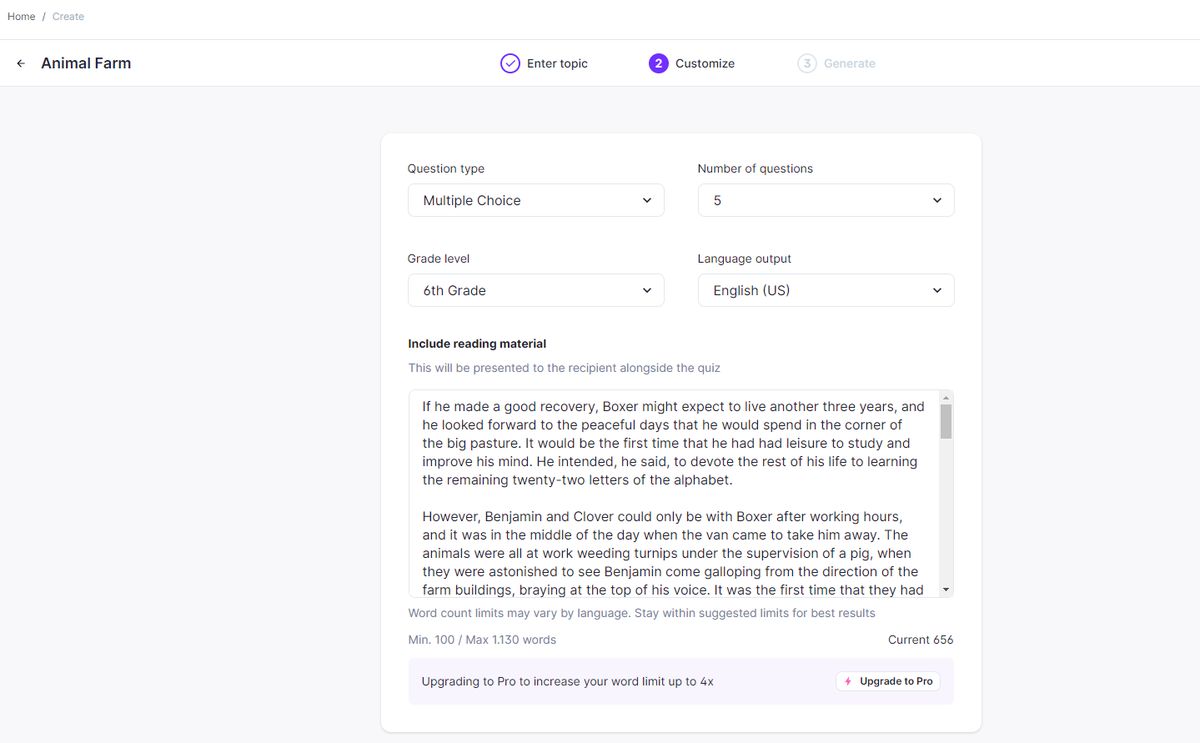Viewport: 1200px width, 743px height.
Task: Click the purple number 2 step circle
Action: click(x=658, y=63)
